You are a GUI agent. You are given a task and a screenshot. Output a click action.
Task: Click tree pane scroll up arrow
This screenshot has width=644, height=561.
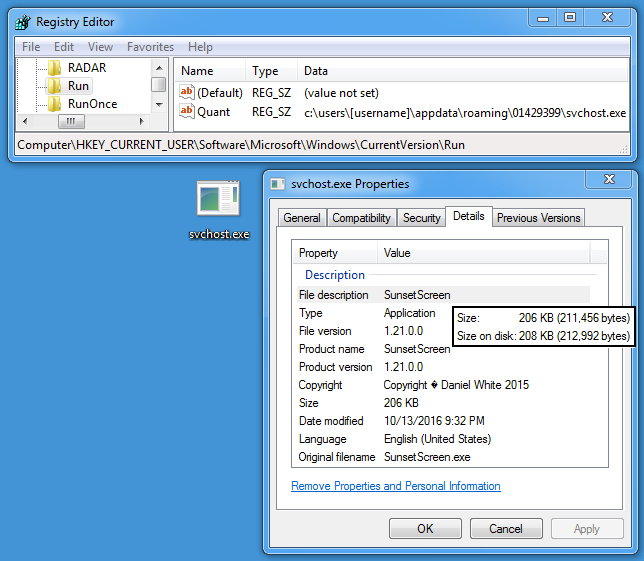point(159,67)
